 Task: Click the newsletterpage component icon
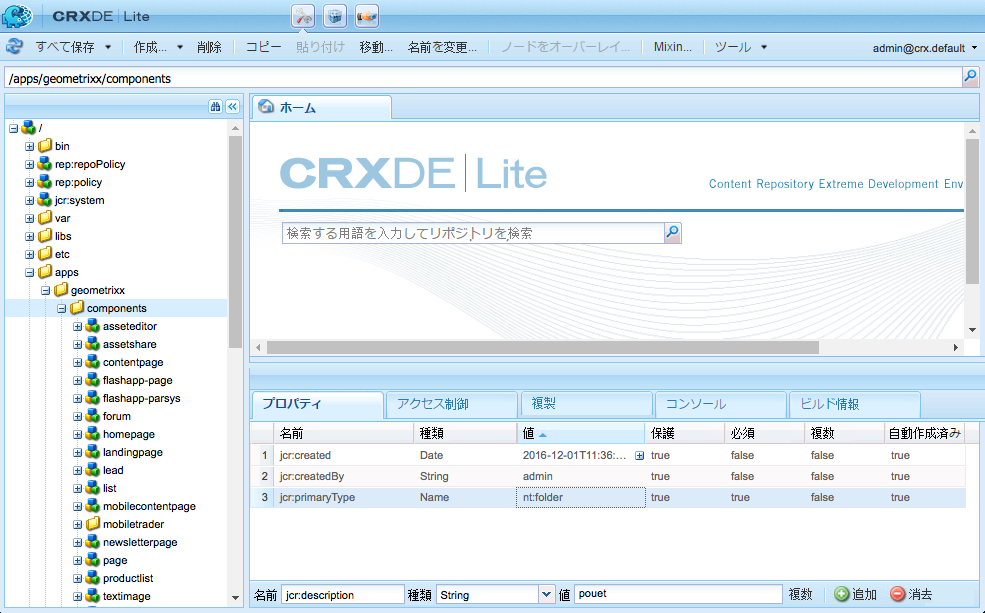[93, 542]
